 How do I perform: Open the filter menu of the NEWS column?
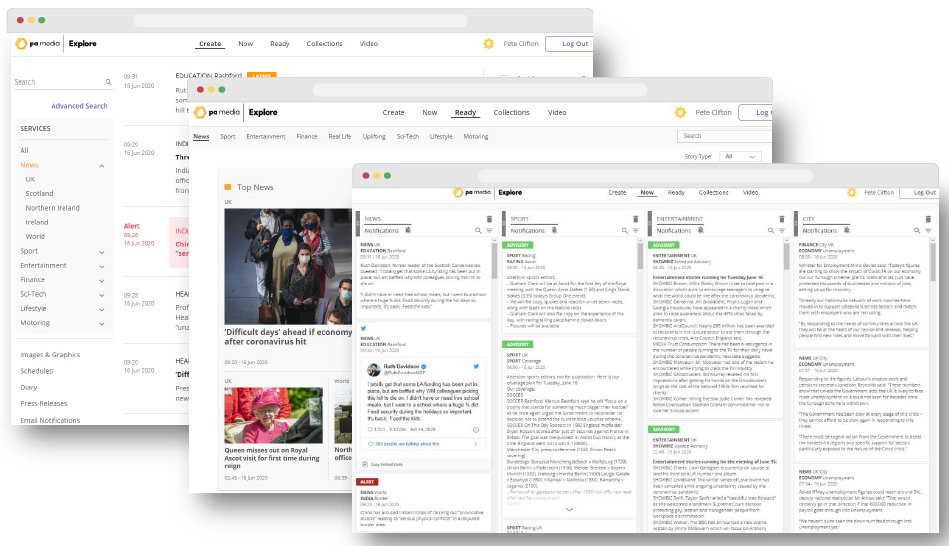click(489, 231)
